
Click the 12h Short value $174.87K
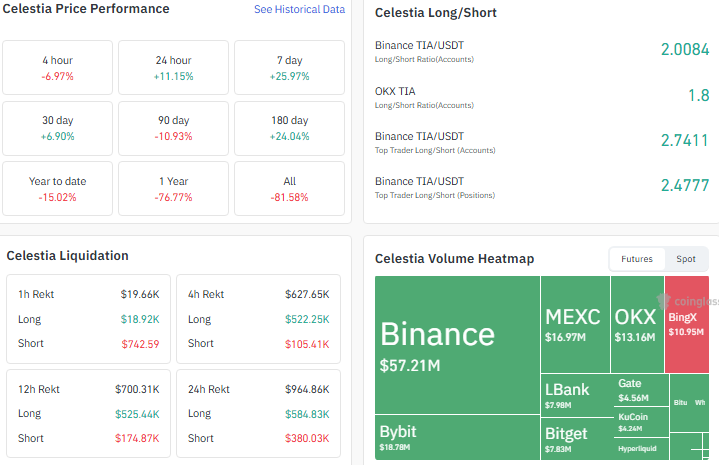click(x=137, y=438)
